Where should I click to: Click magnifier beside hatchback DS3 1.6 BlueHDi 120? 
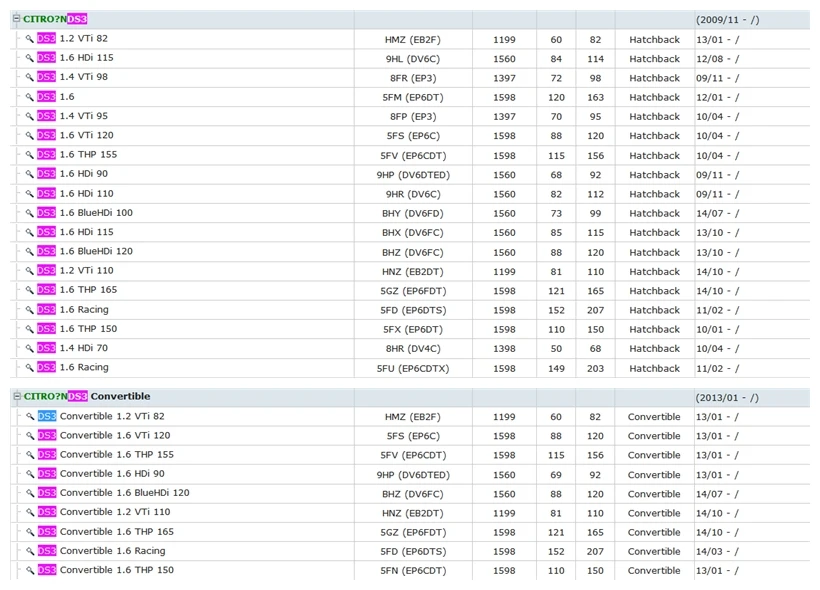pos(30,252)
